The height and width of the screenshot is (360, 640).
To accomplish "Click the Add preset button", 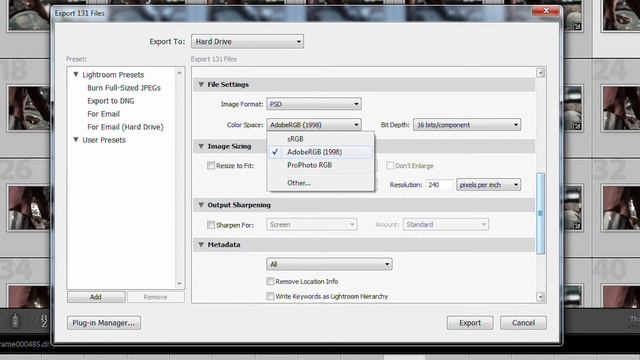I will click(96, 297).
